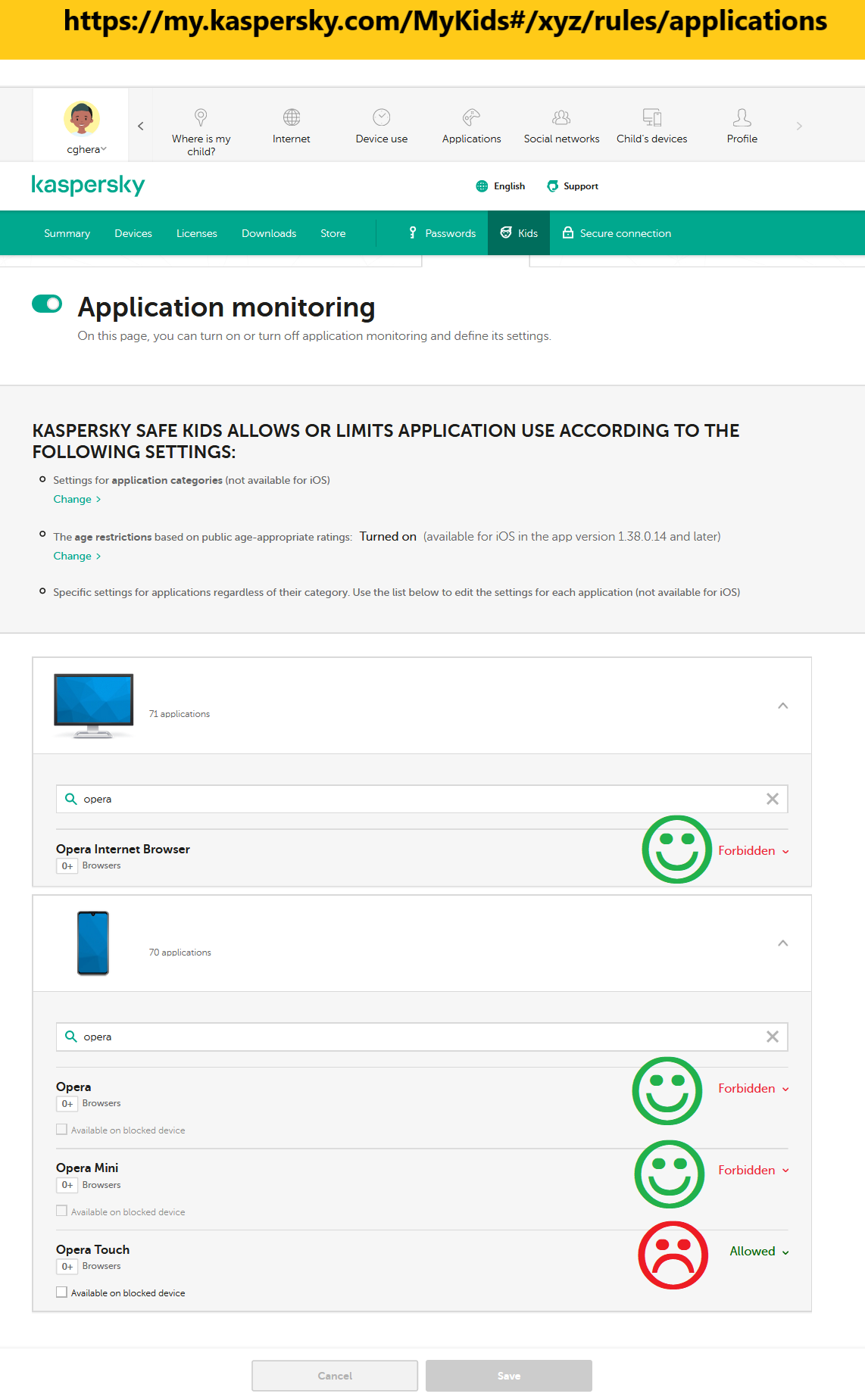Open the Applications gamepad icon
865x1400 pixels.
click(x=471, y=117)
